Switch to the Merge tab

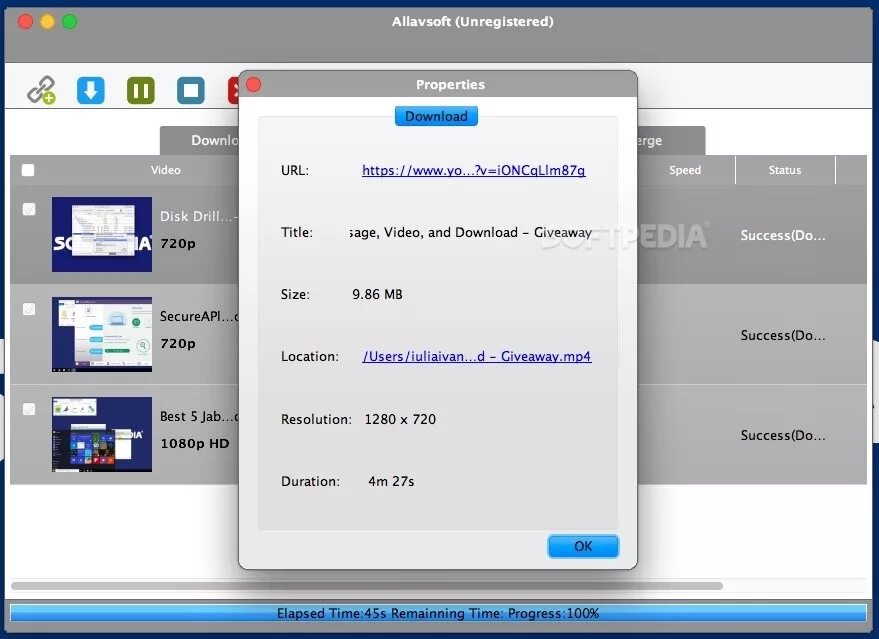(671, 140)
